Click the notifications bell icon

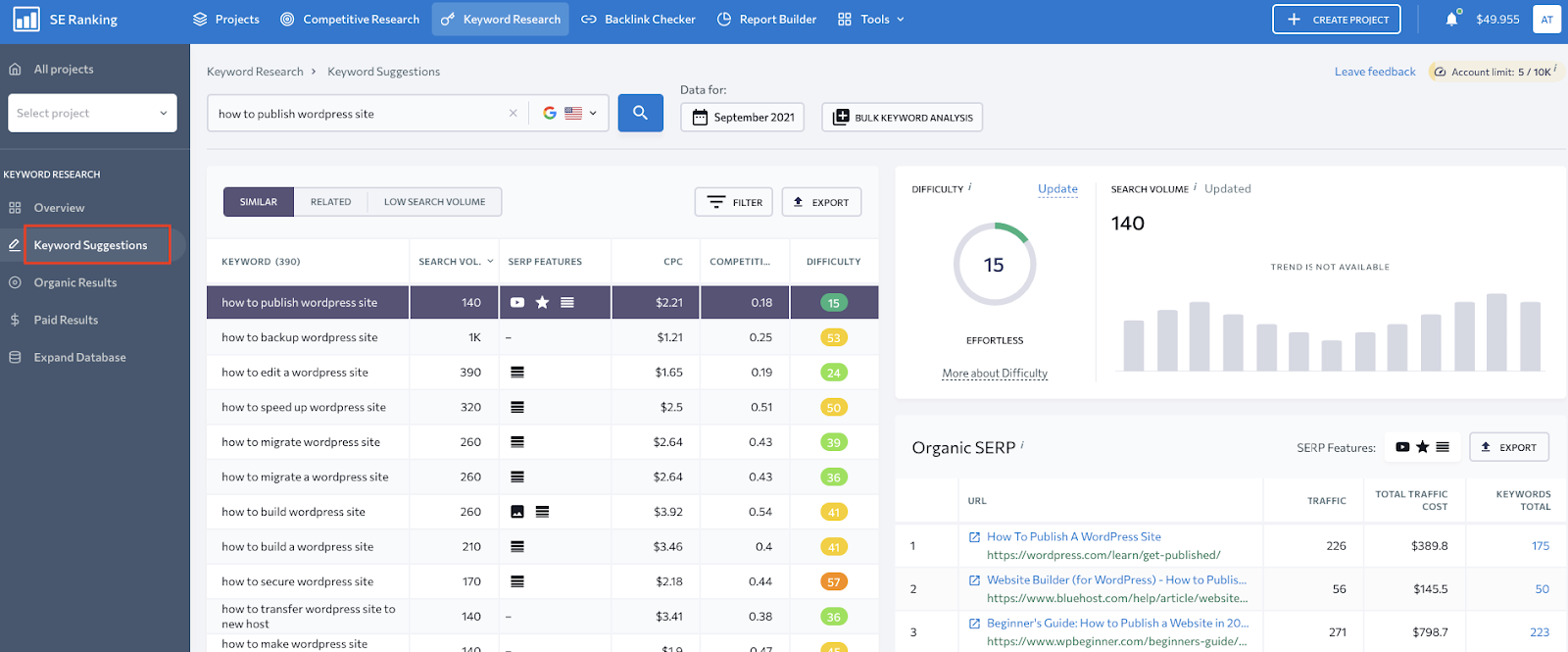1451,20
